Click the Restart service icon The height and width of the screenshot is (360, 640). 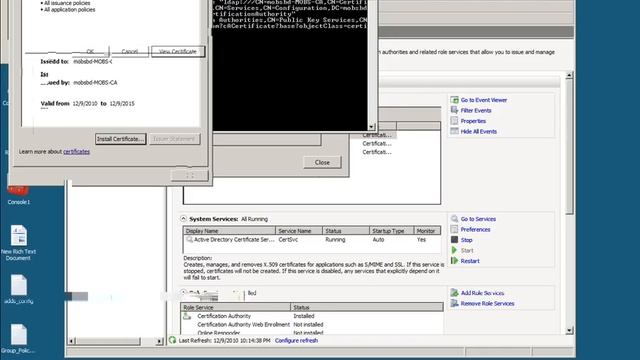click(454, 261)
